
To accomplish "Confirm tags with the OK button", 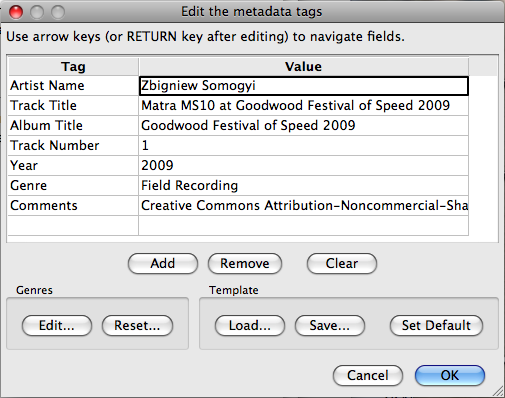I will 450,375.
